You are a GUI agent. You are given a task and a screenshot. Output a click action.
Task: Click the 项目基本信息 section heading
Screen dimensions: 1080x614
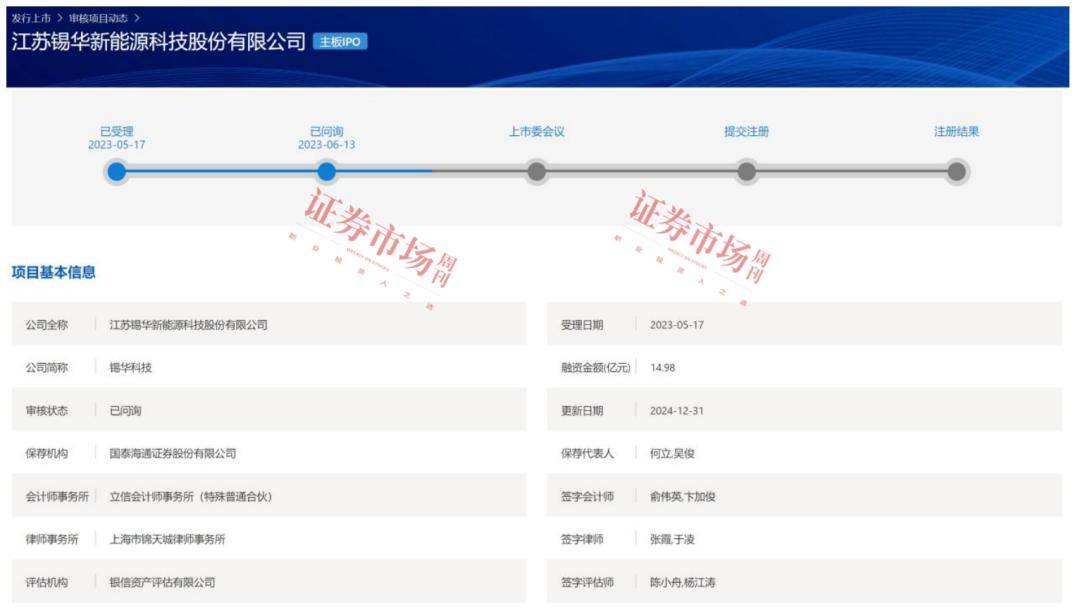[54, 272]
